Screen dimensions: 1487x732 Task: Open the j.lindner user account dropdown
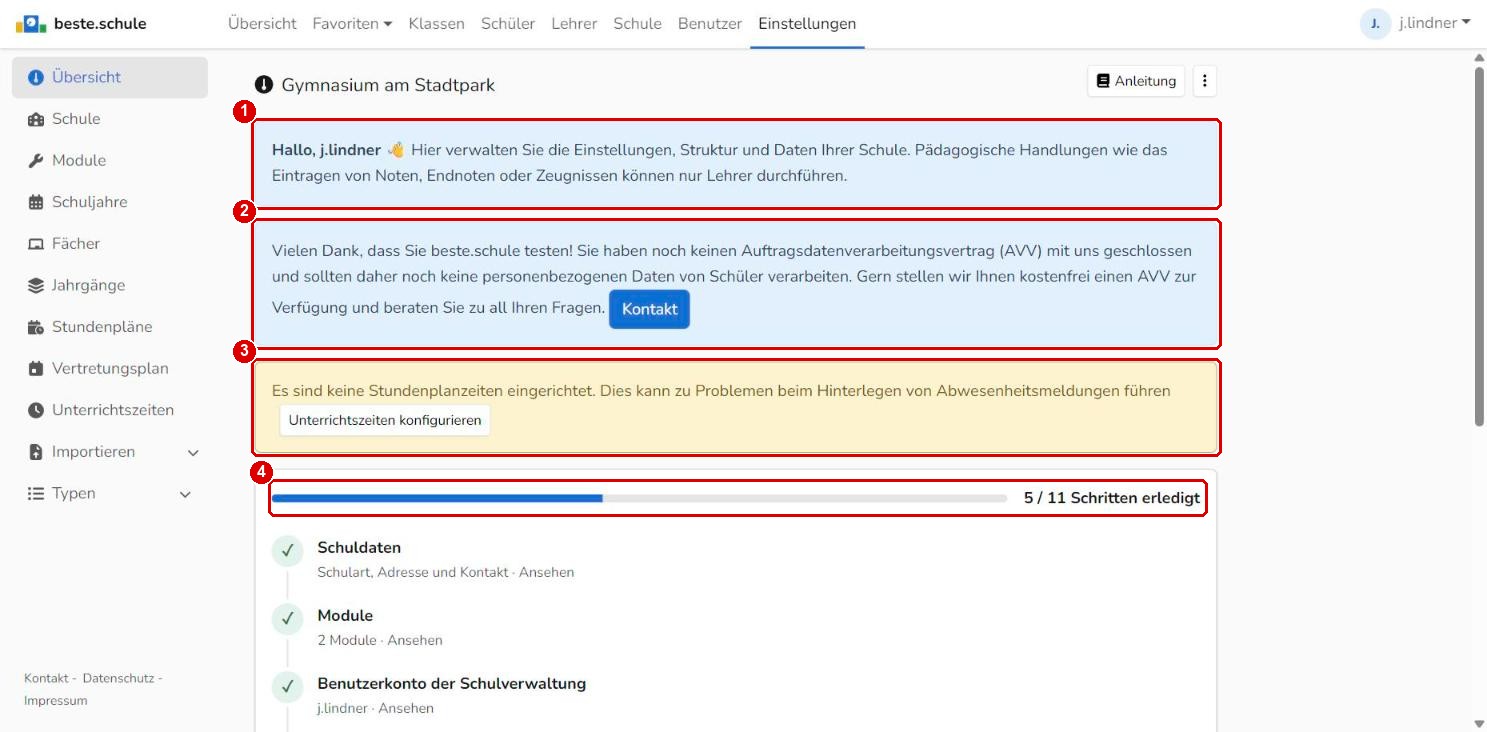pos(1435,23)
